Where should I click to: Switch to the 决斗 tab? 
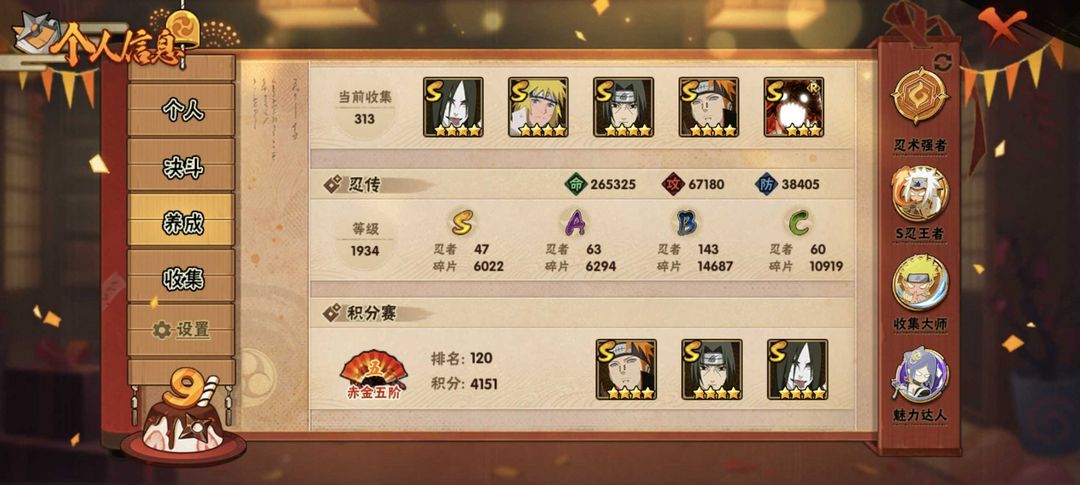click(182, 165)
